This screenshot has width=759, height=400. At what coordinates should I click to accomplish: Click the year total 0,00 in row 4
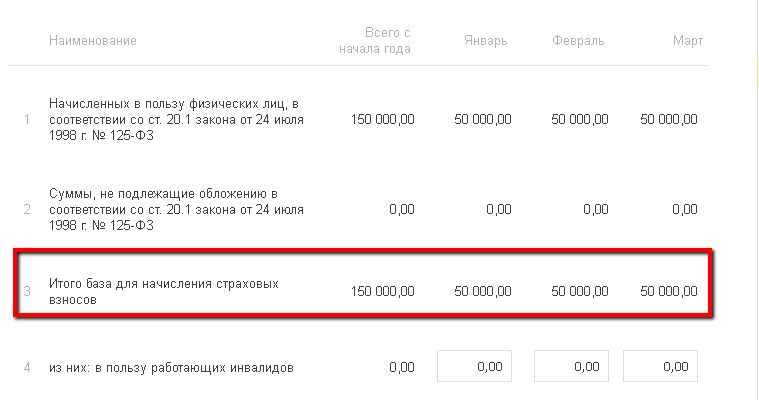tap(401, 367)
